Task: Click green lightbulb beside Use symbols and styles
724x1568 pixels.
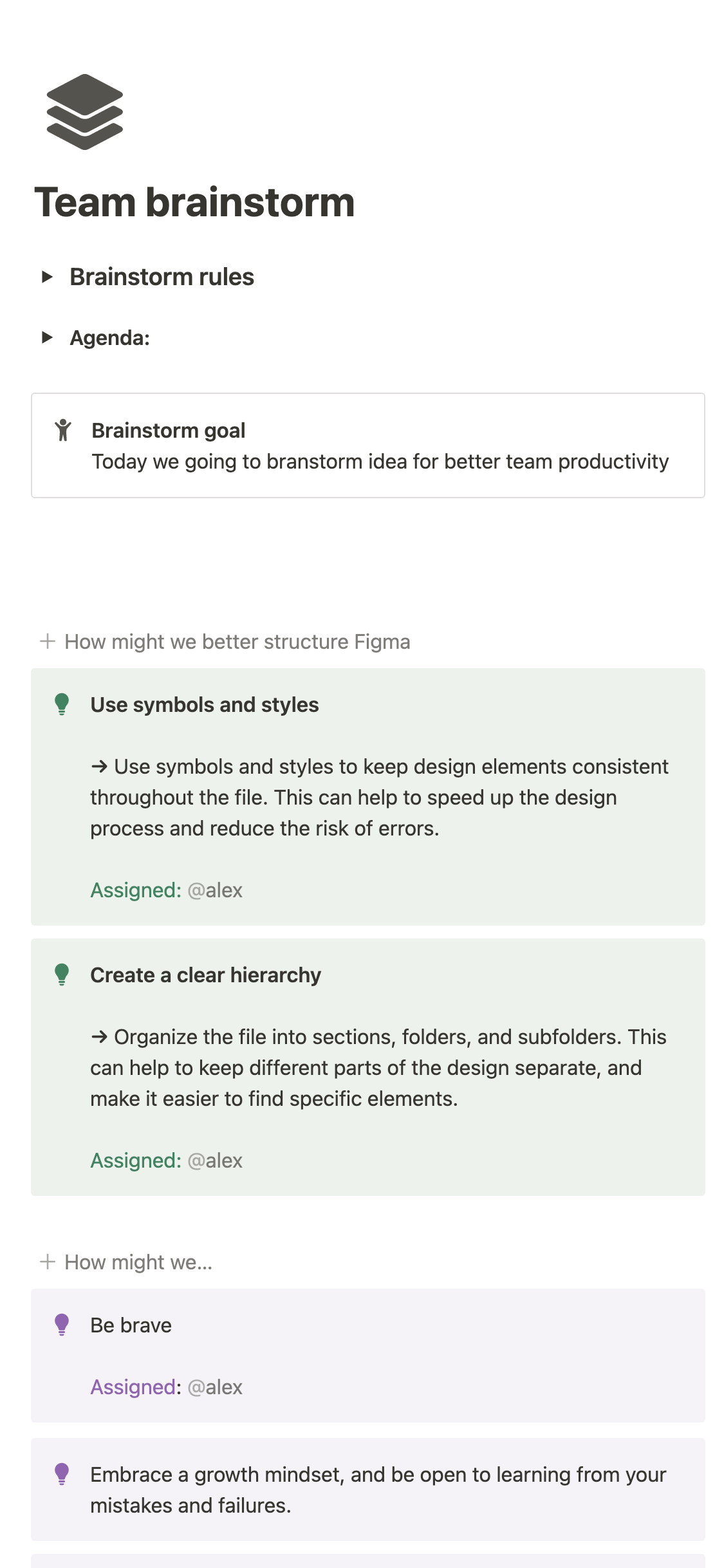Action: (62, 704)
